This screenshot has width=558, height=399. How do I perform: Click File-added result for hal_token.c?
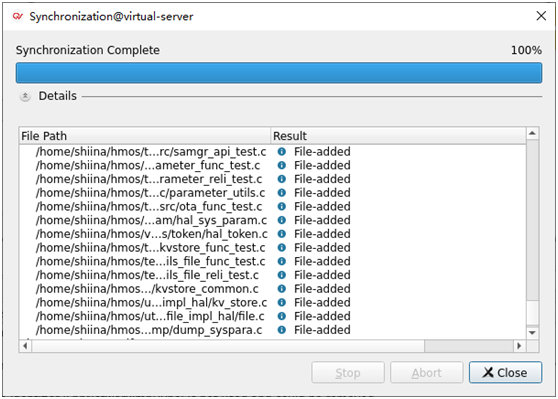tap(322, 234)
